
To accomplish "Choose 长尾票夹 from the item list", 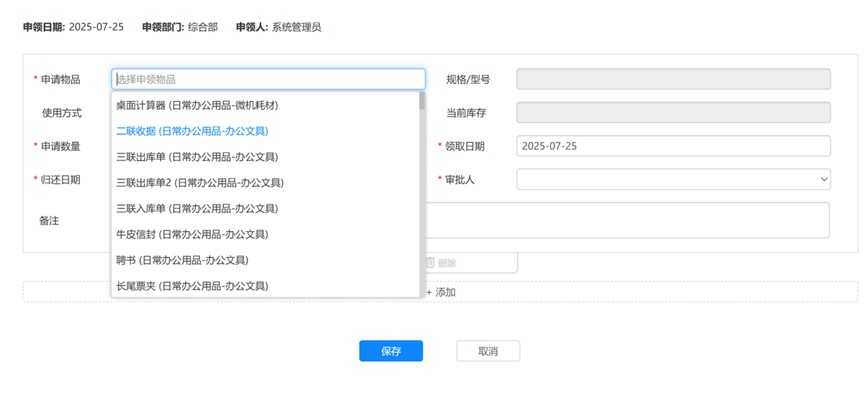I will click(191, 286).
